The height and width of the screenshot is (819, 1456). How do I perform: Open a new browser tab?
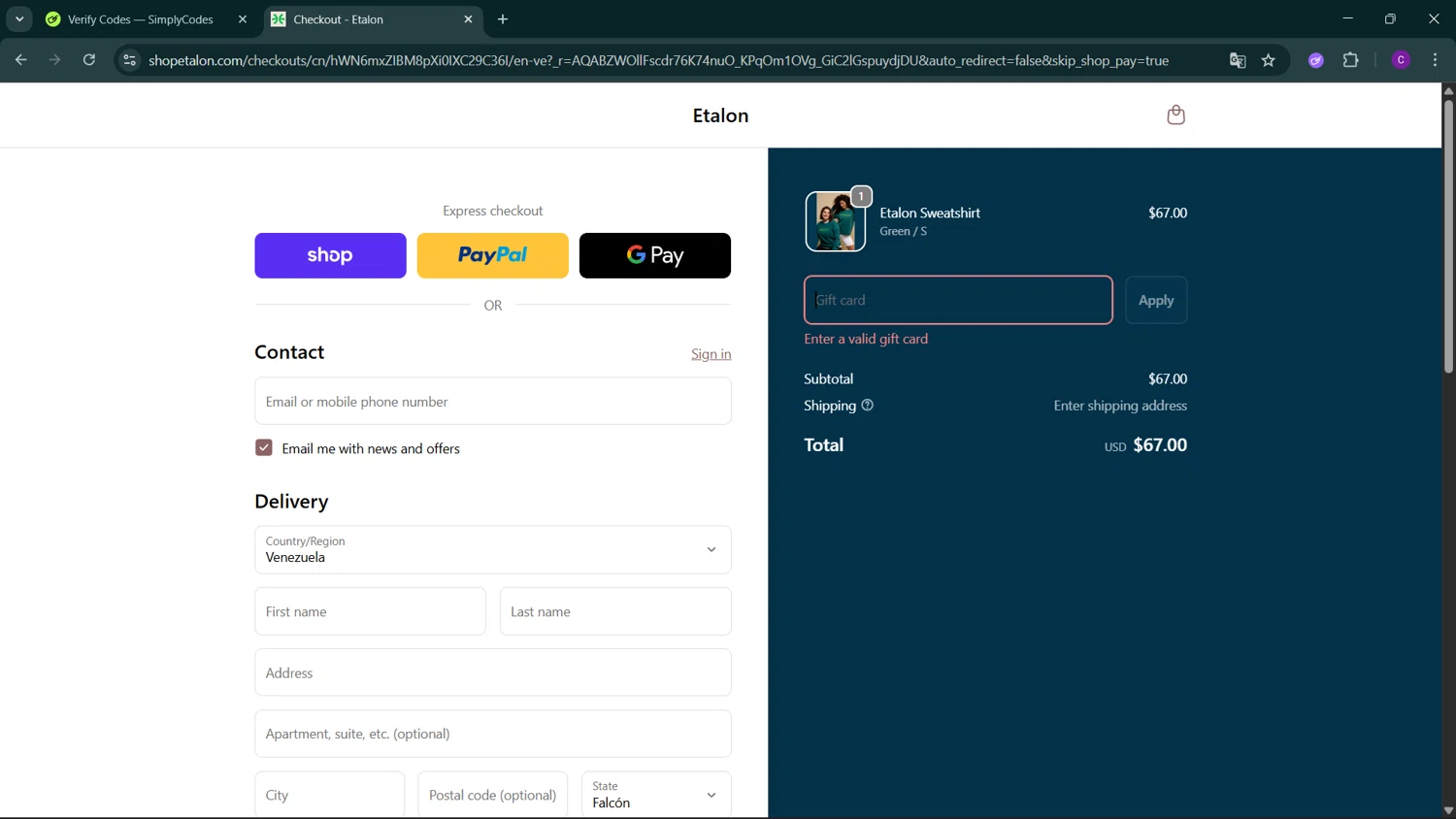(503, 19)
